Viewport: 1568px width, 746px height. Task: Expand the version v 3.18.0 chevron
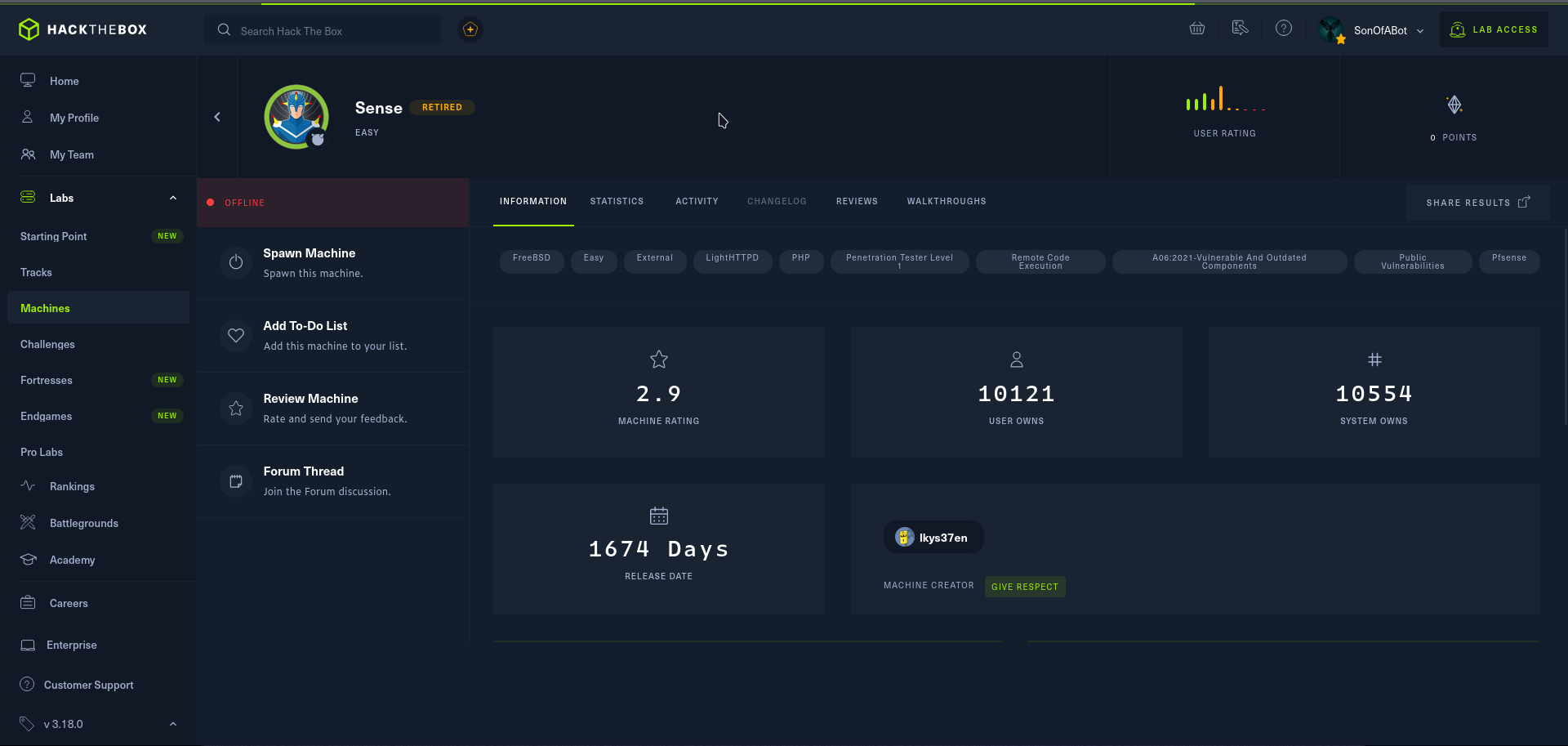pos(173,724)
